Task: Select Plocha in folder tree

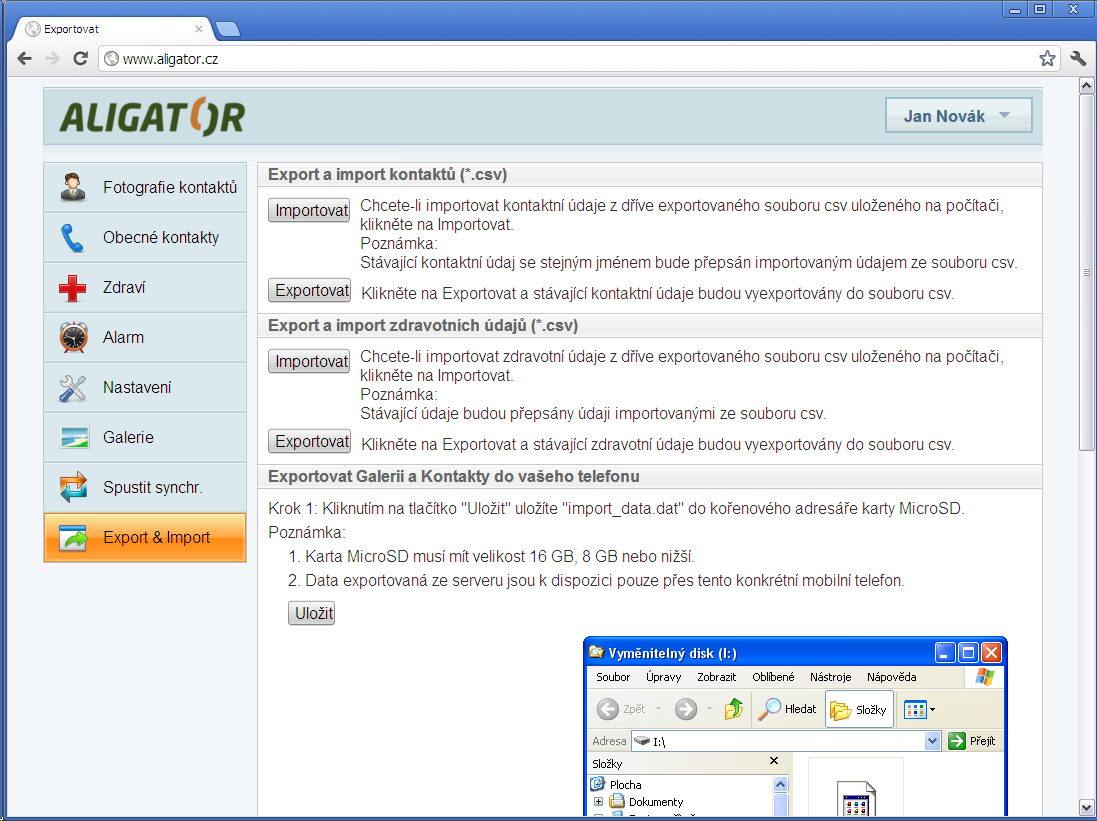Action: [625, 785]
